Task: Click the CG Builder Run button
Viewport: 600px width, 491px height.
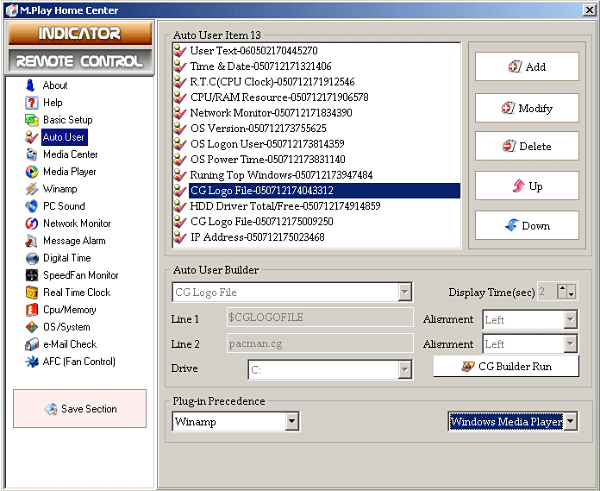Action: [506, 366]
